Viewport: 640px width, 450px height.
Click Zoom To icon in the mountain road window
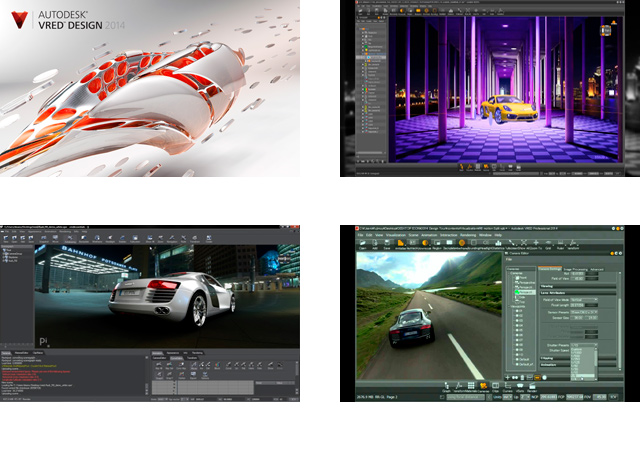coord(536,243)
